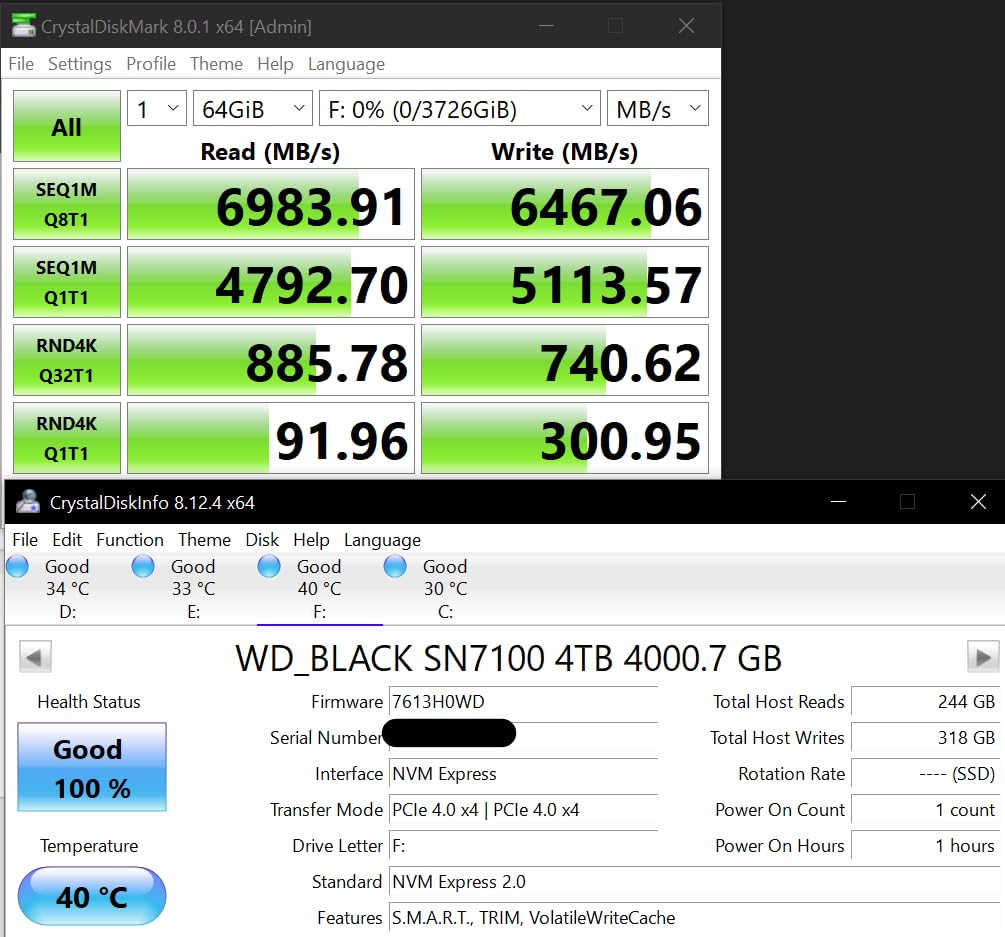Image resolution: width=1005 pixels, height=937 pixels.
Task: Click Total Host Reads value 244 GB
Action: point(925,702)
